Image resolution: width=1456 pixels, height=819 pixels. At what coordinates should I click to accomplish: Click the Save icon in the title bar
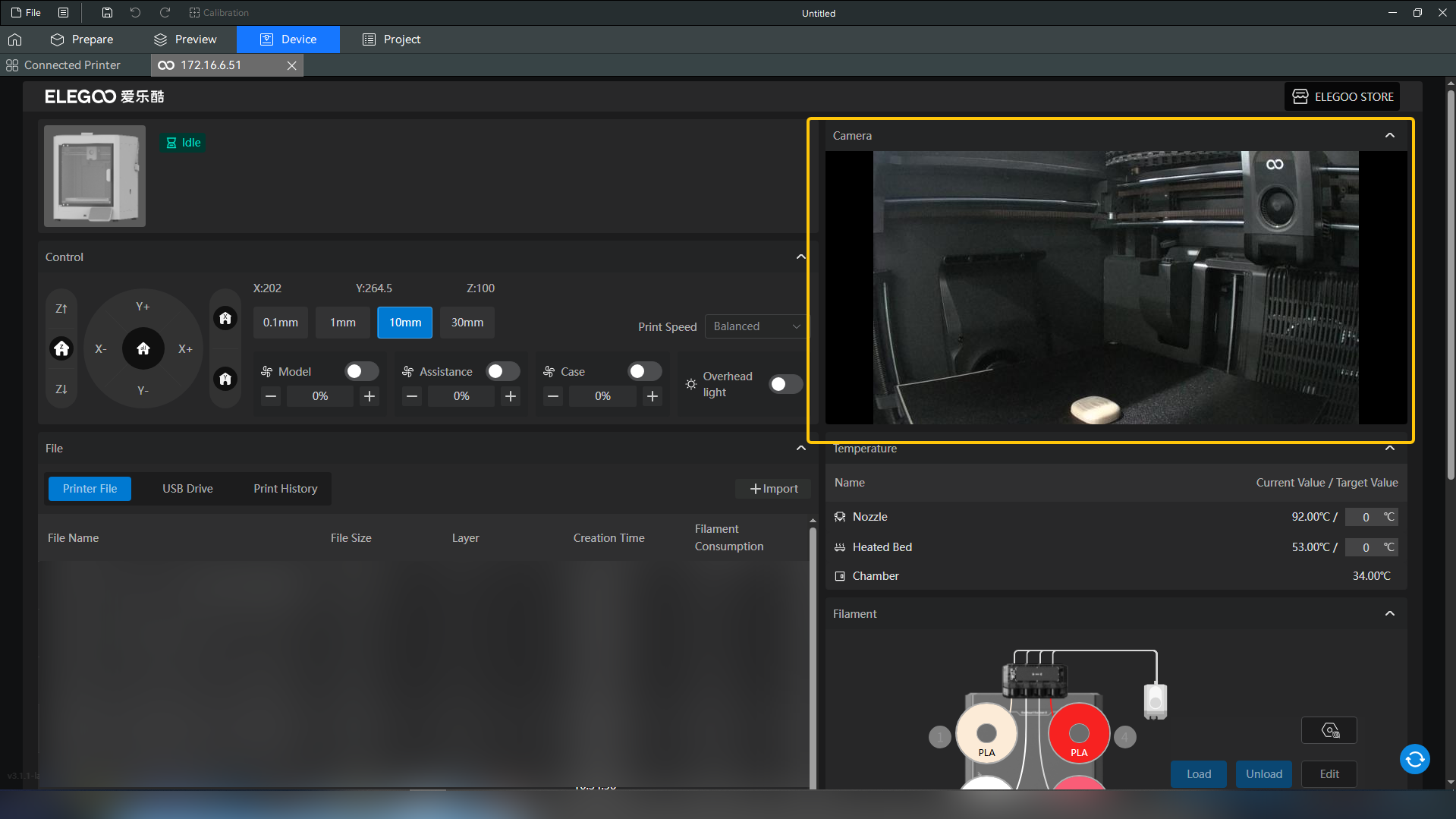(107, 12)
